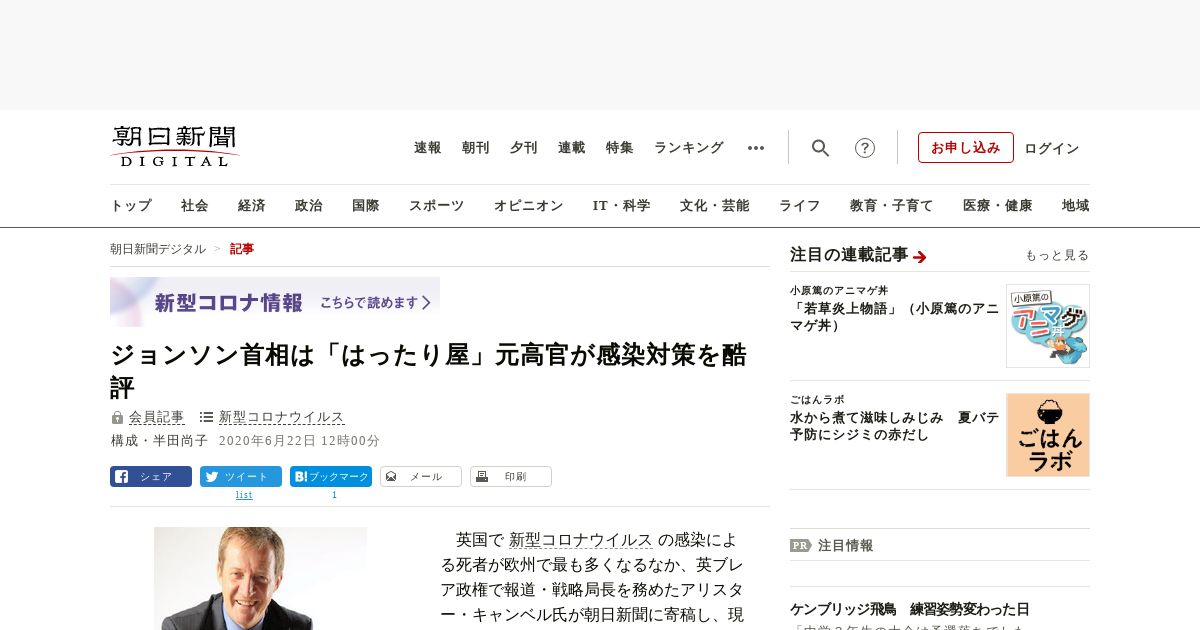Viewport: 1200px width, 630px height.
Task: Open the 新型コロナウイルス tag under headline
Action: click(282, 417)
